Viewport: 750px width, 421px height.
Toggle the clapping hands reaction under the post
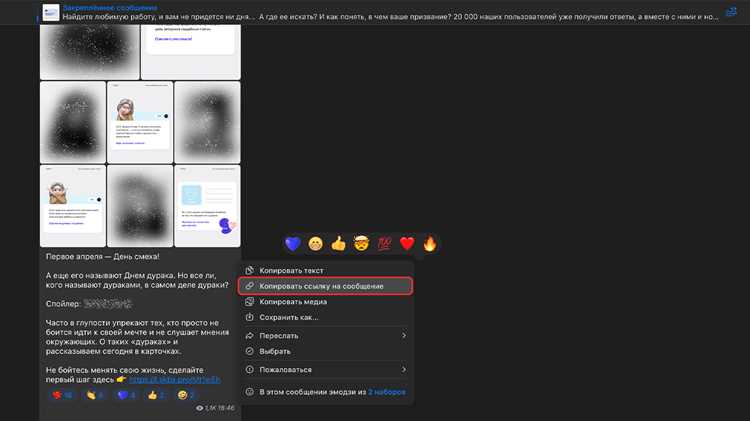click(95, 395)
